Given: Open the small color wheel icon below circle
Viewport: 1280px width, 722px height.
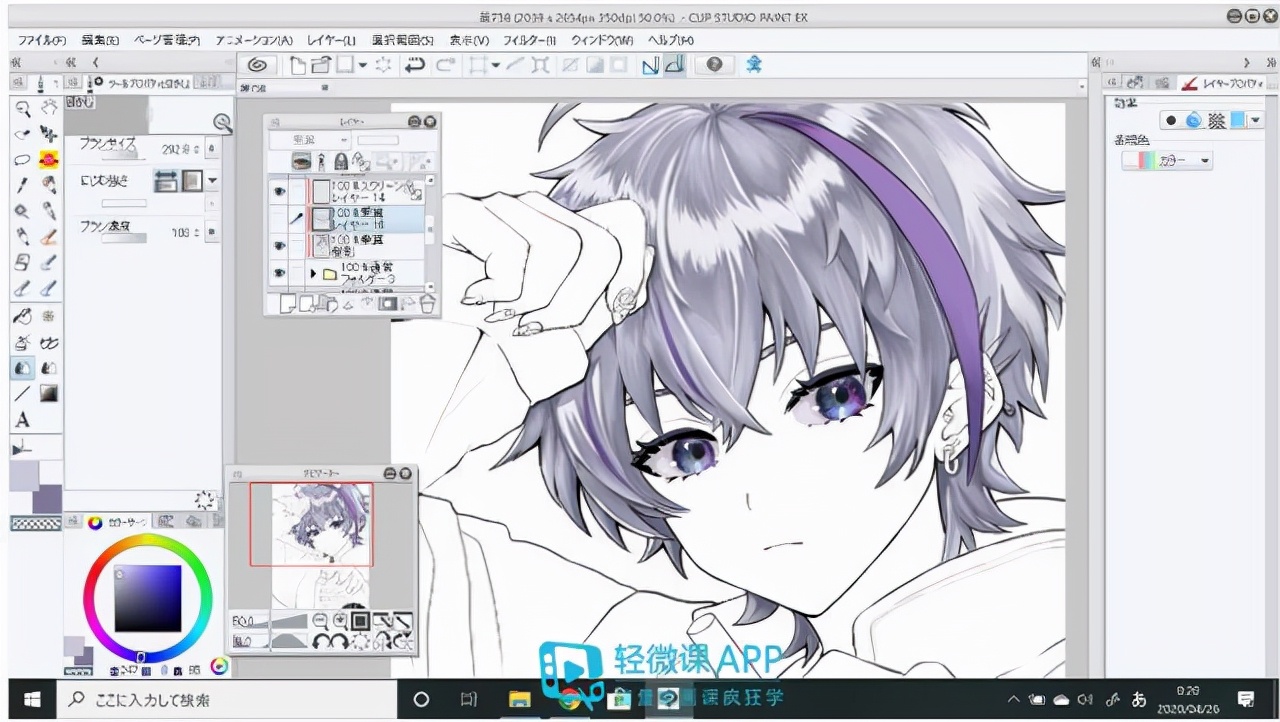Looking at the screenshot, I should point(220,666).
